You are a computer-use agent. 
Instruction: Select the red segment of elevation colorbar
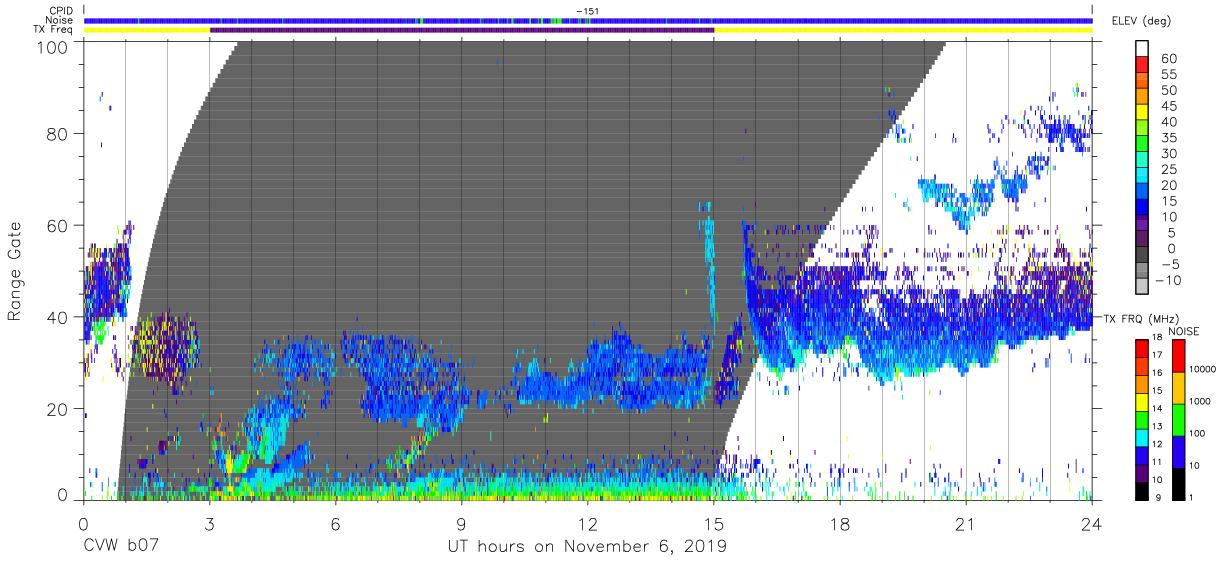point(1143,63)
